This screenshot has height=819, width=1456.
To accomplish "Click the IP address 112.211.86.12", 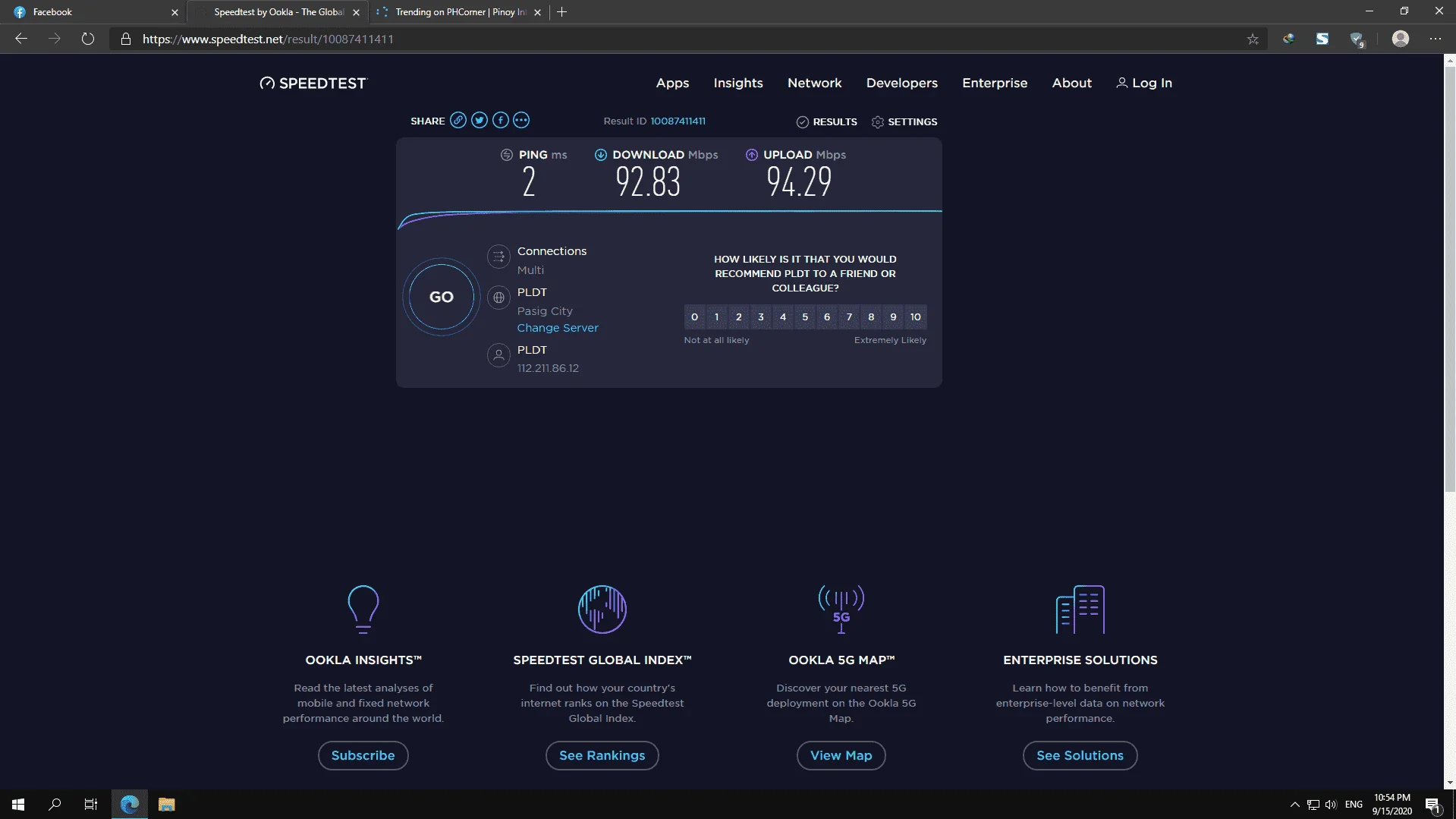I will 548,368.
